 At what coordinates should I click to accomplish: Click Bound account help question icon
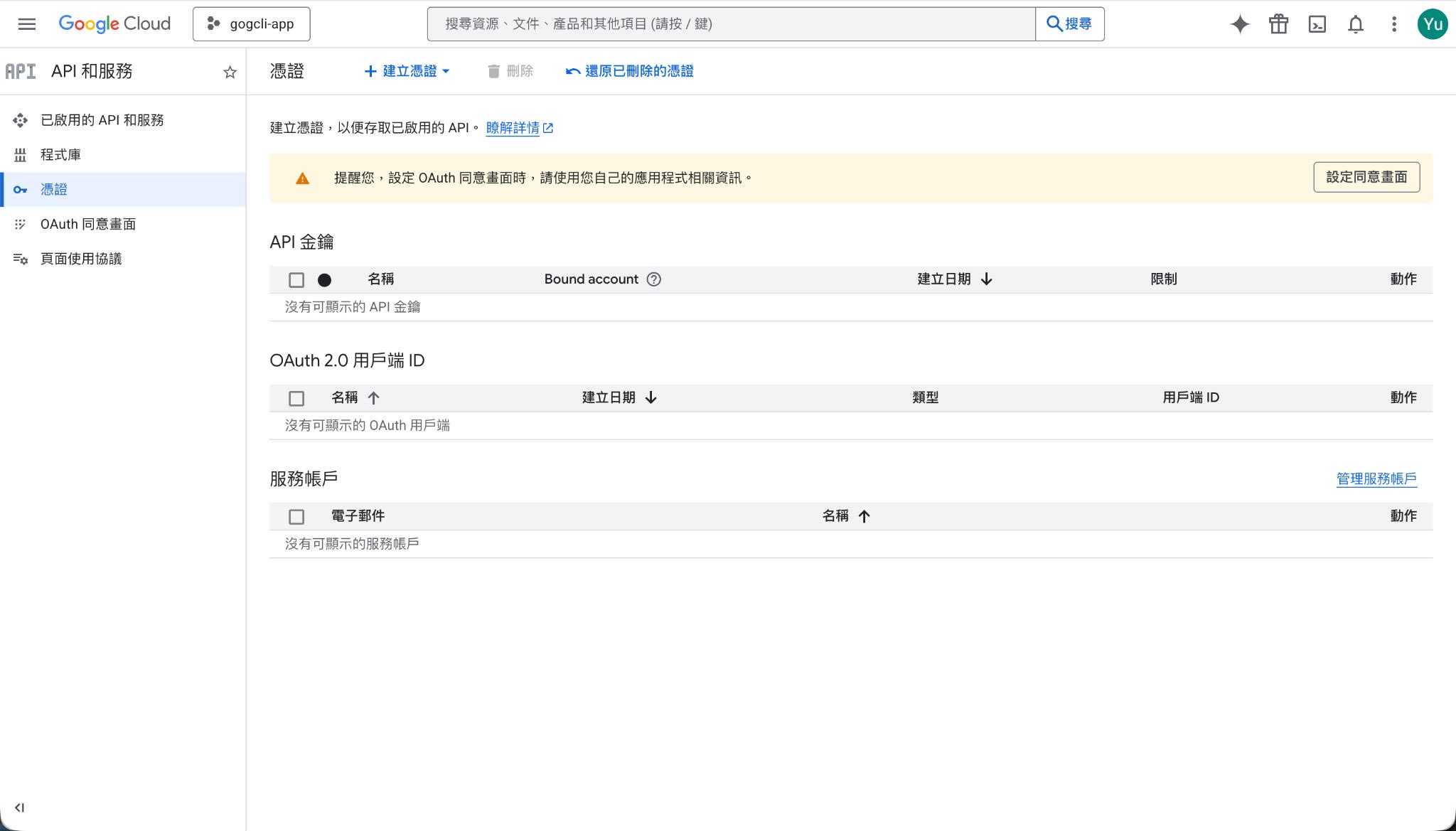[x=653, y=279]
